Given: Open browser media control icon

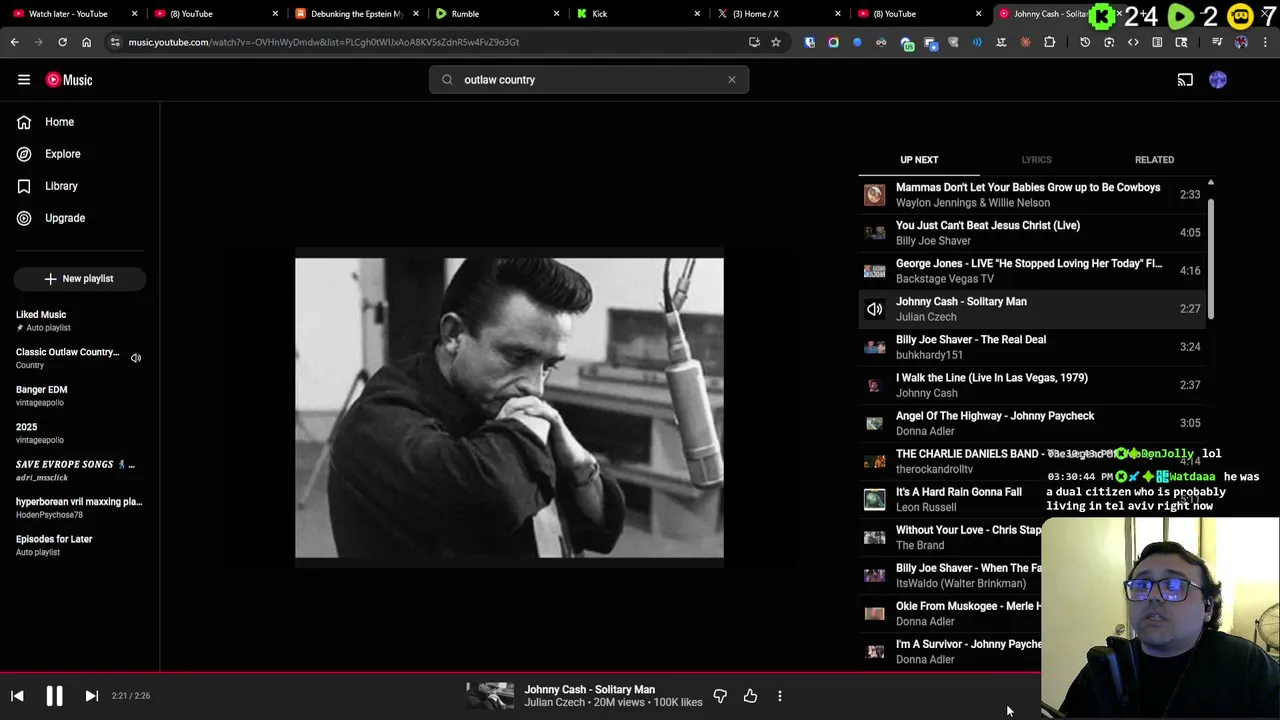Looking at the screenshot, I should coord(1217,42).
